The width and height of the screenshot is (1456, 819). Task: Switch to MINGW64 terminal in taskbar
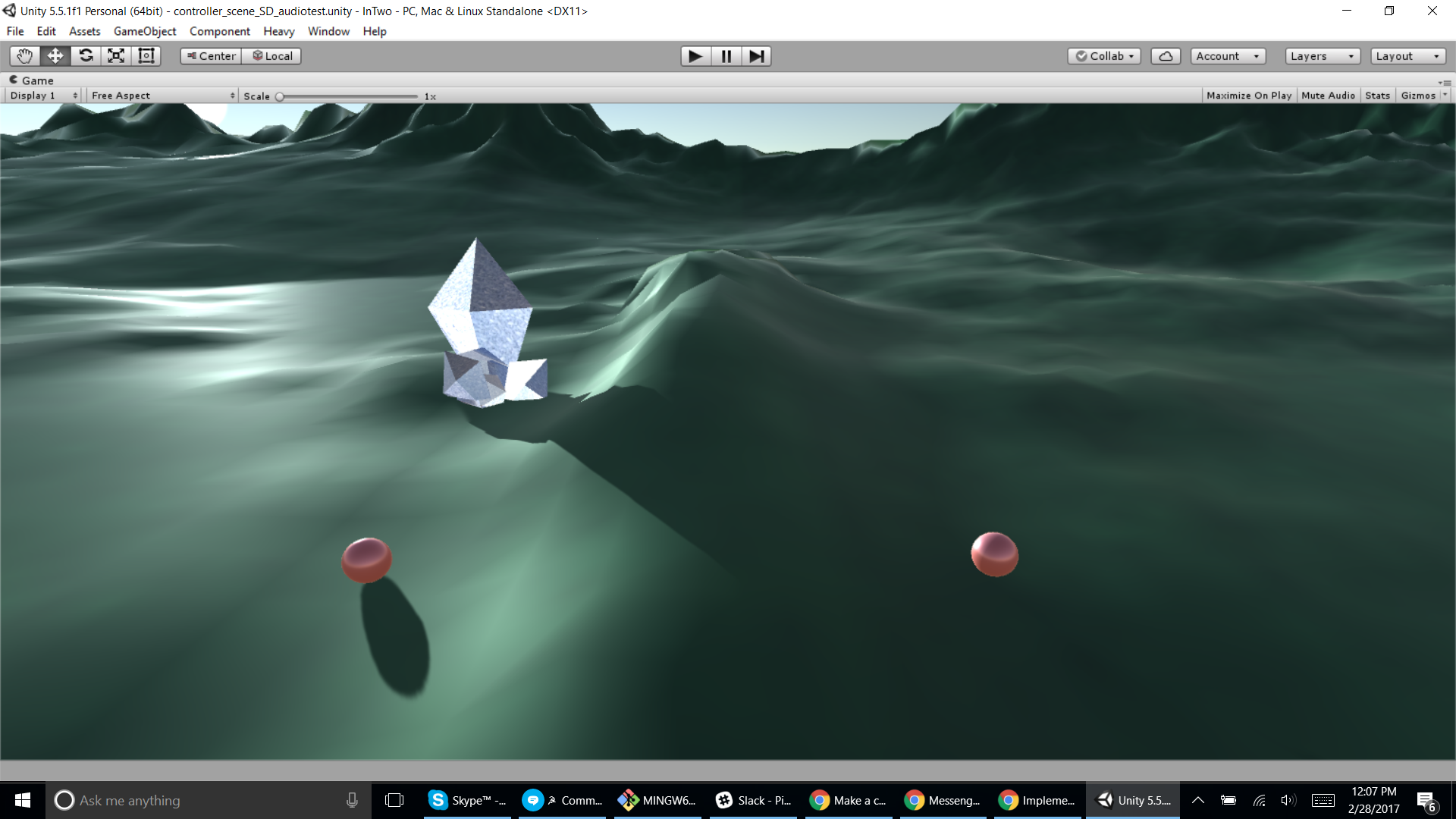point(657,800)
